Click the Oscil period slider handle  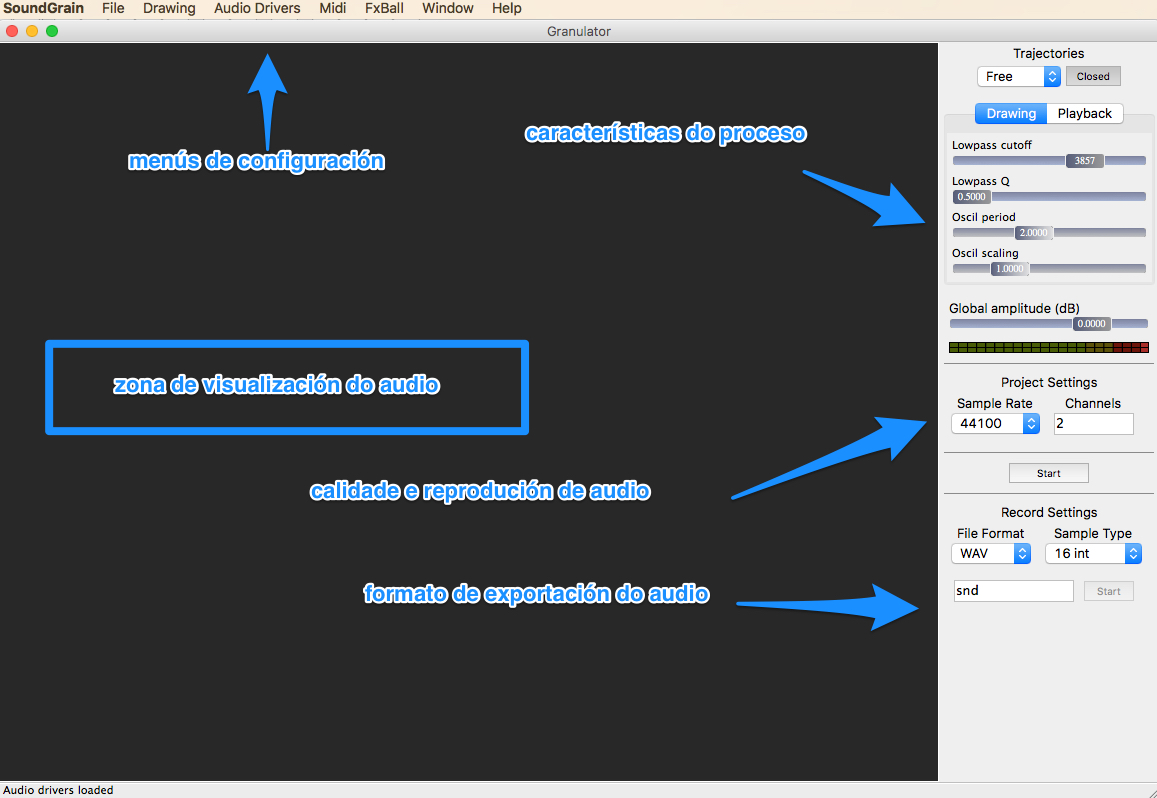(x=1033, y=233)
